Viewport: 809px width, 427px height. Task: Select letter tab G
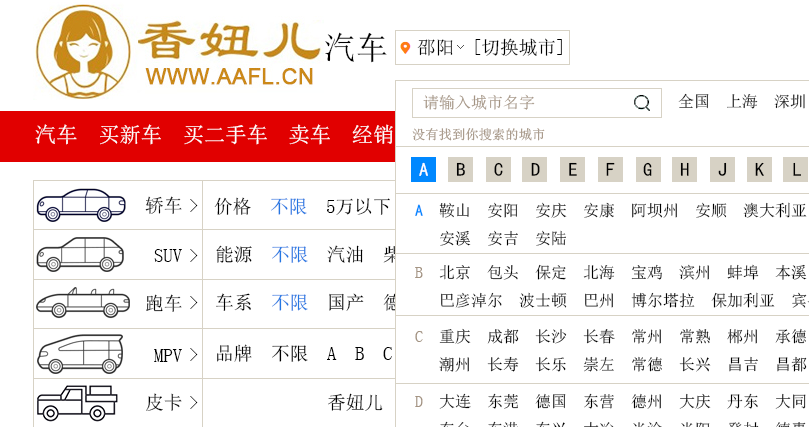[648, 169]
